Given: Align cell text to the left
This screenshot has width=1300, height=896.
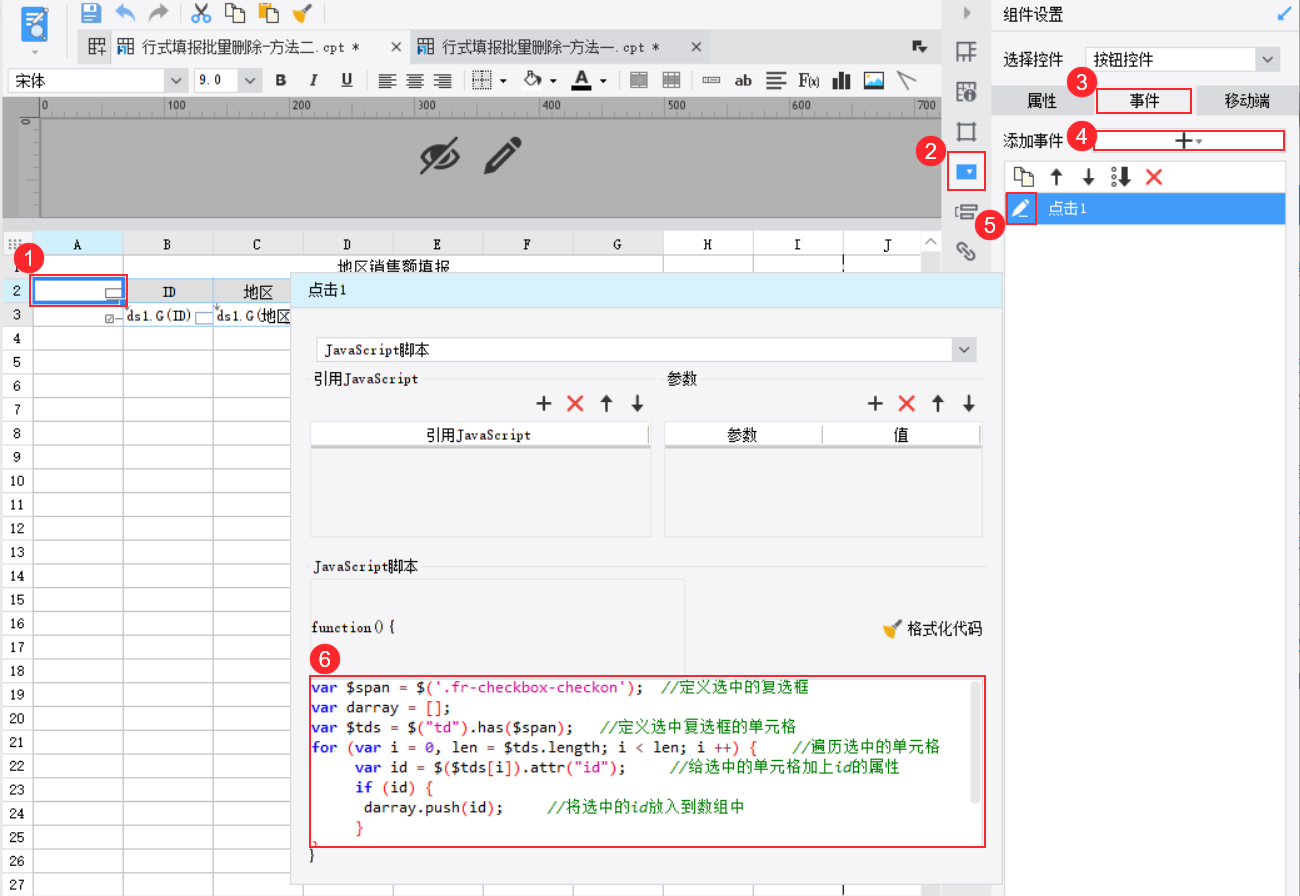Looking at the screenshot, I should pyautogui.click(x=387, y=80).
